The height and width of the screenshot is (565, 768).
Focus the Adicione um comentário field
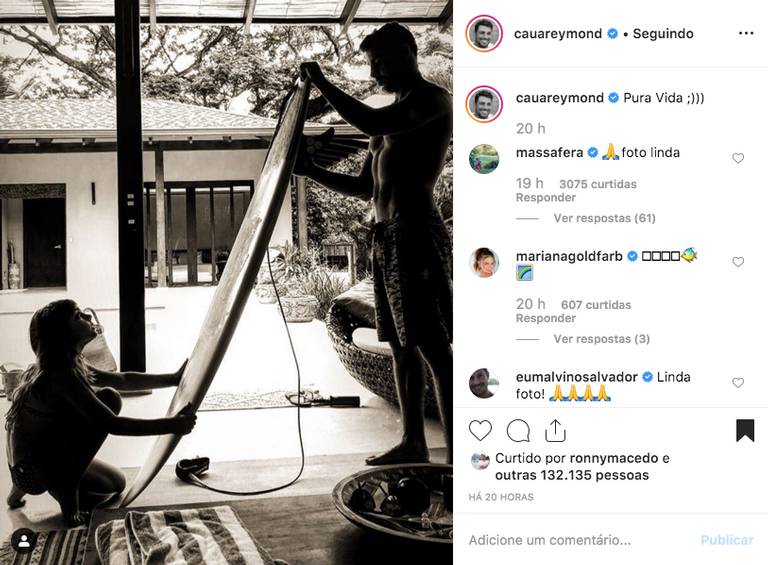click(578, 540)
